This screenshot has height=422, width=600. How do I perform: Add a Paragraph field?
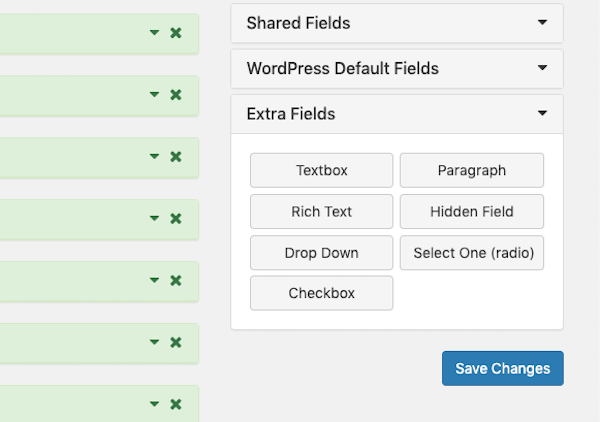[x=472, y=170]
